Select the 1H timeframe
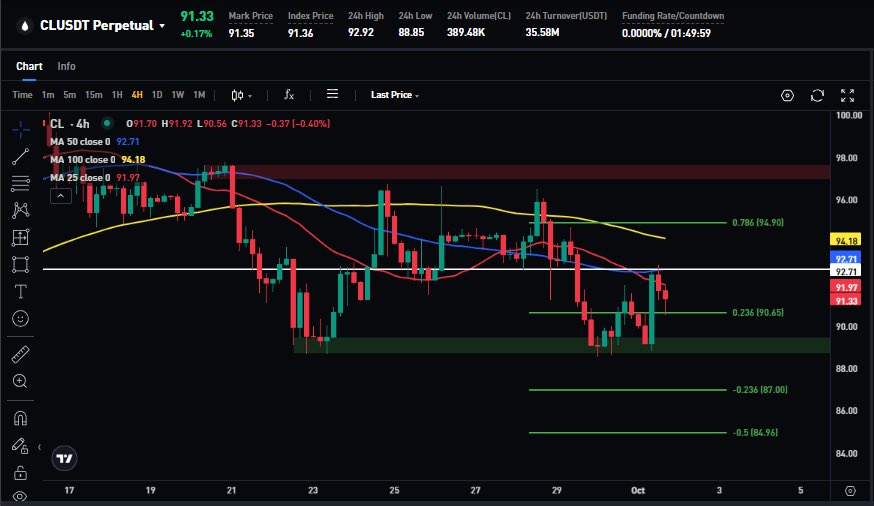Viewport: 874px width, 506px height. (x=117, y=95)
